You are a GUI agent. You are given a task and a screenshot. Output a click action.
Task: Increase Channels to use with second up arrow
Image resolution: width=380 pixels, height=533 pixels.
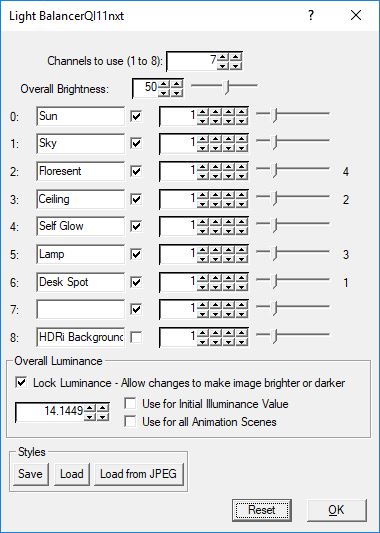(x=236, y=57)
